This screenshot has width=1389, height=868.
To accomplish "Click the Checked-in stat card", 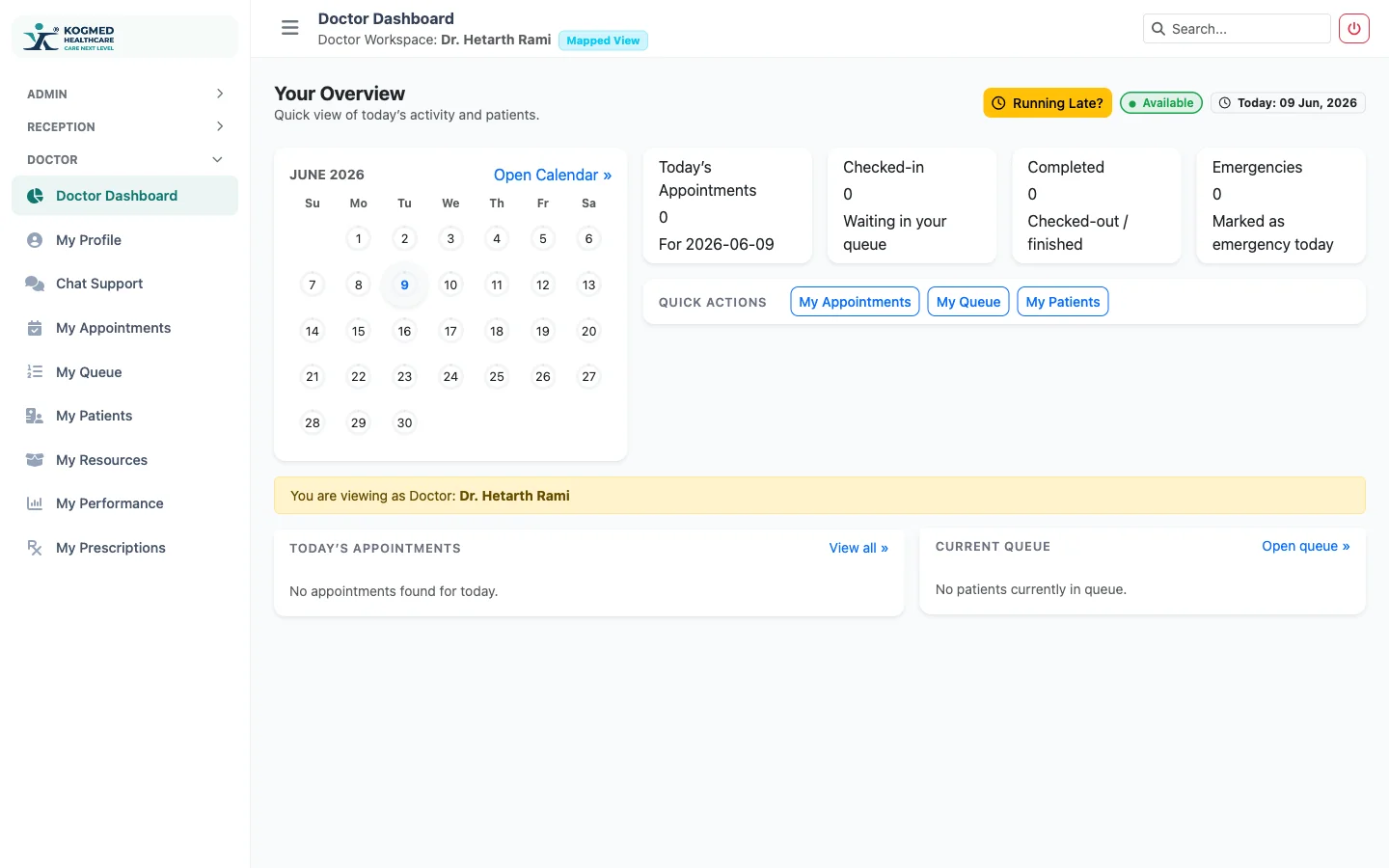I will [x=912, y=205].
